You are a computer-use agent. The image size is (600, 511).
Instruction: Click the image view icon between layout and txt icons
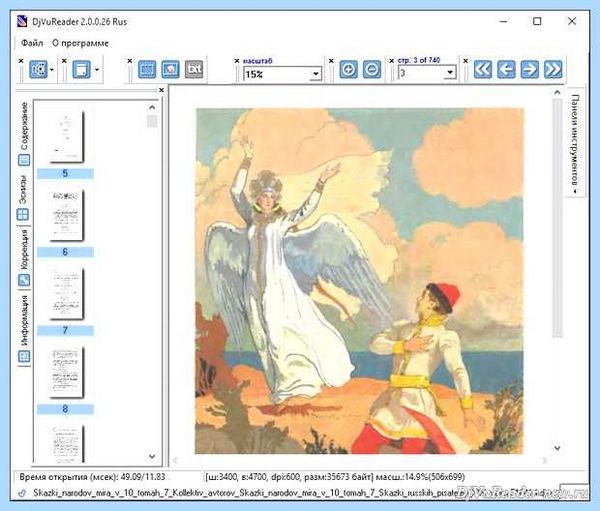(170, 69)
